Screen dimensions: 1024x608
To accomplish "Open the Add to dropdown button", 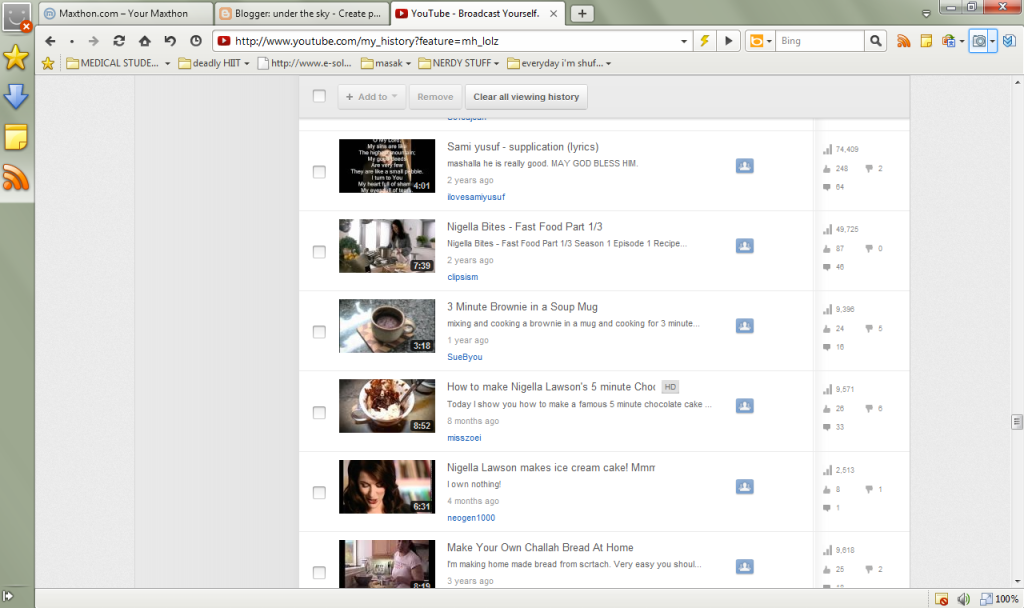I will [372, 97].
